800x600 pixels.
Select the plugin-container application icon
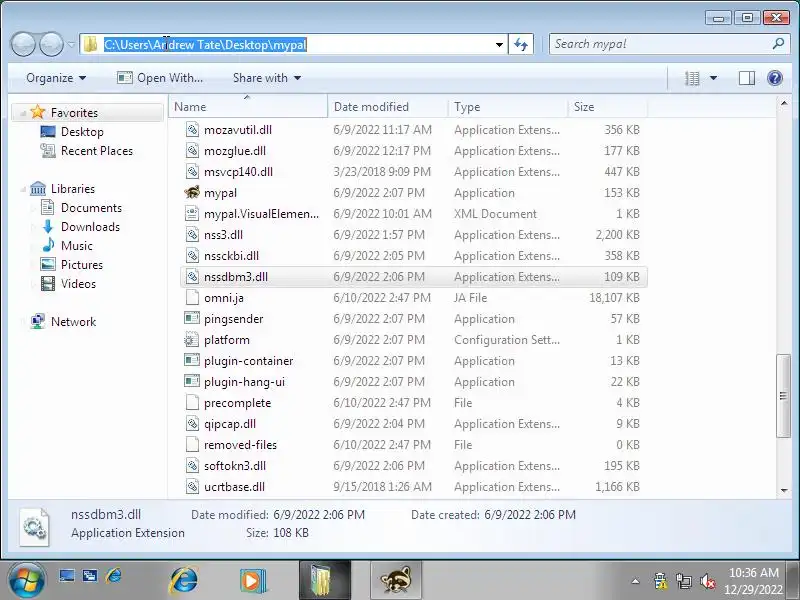192,360
